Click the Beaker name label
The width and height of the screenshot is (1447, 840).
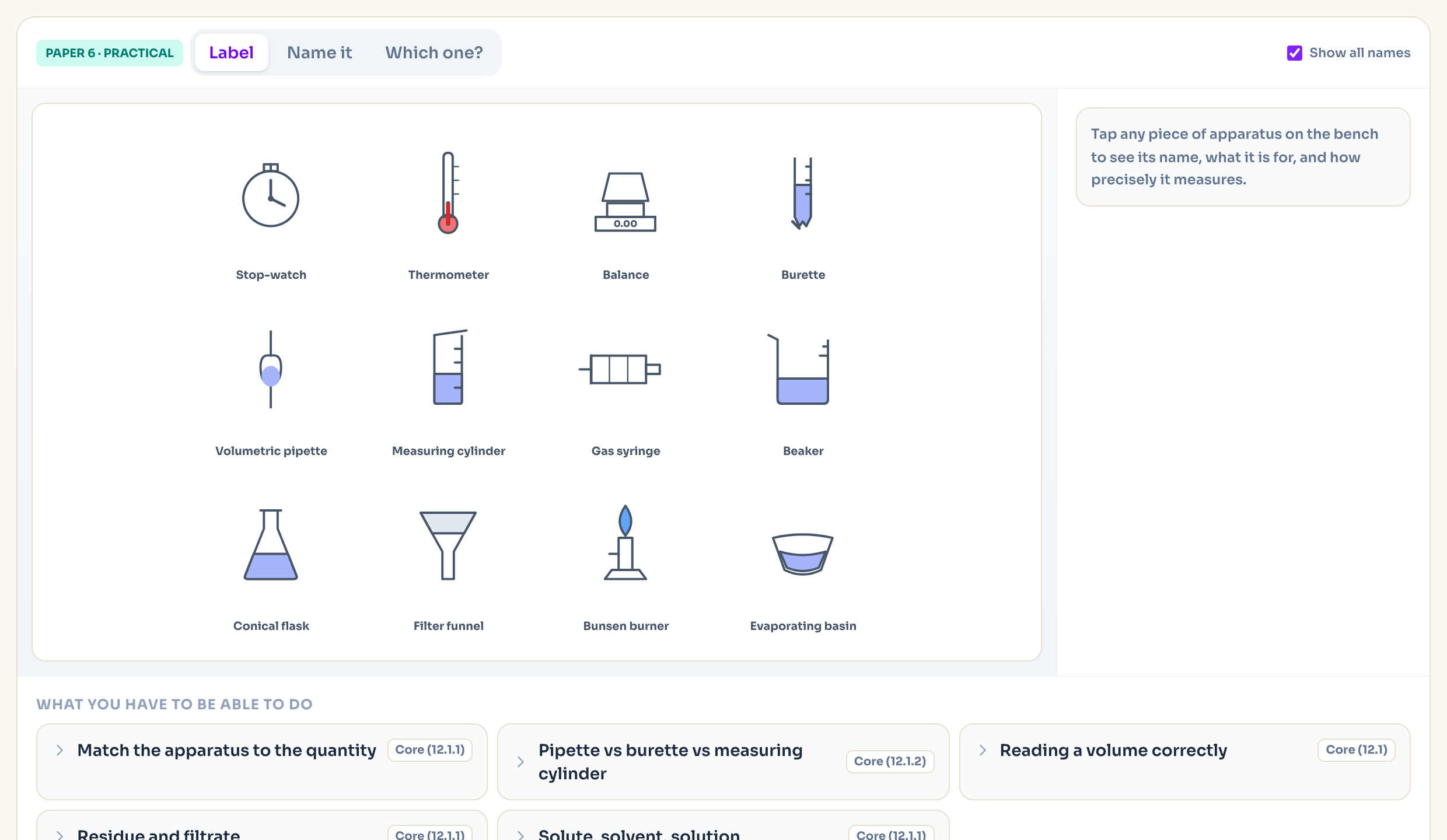803,451
